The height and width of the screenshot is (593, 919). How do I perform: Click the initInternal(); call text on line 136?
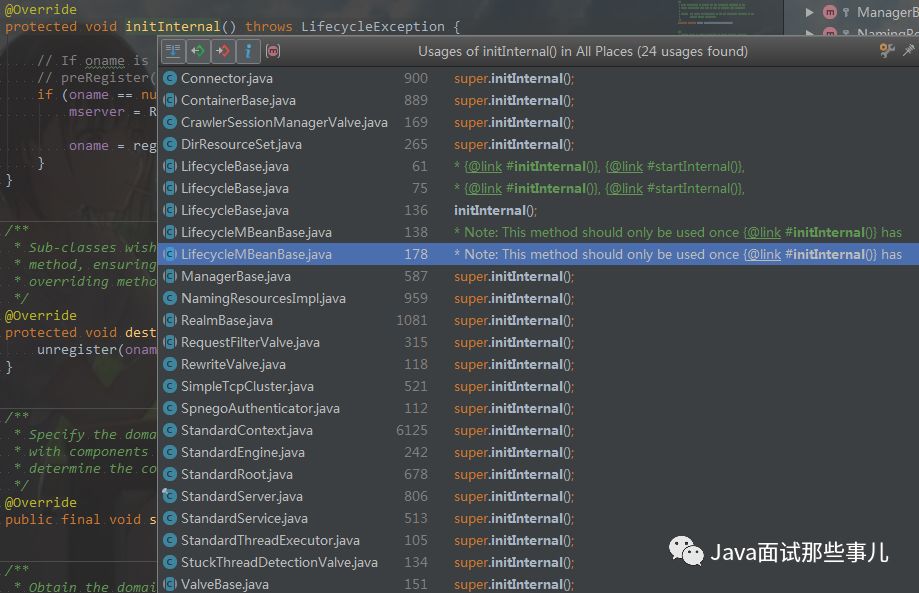click(x=495, y=210)
